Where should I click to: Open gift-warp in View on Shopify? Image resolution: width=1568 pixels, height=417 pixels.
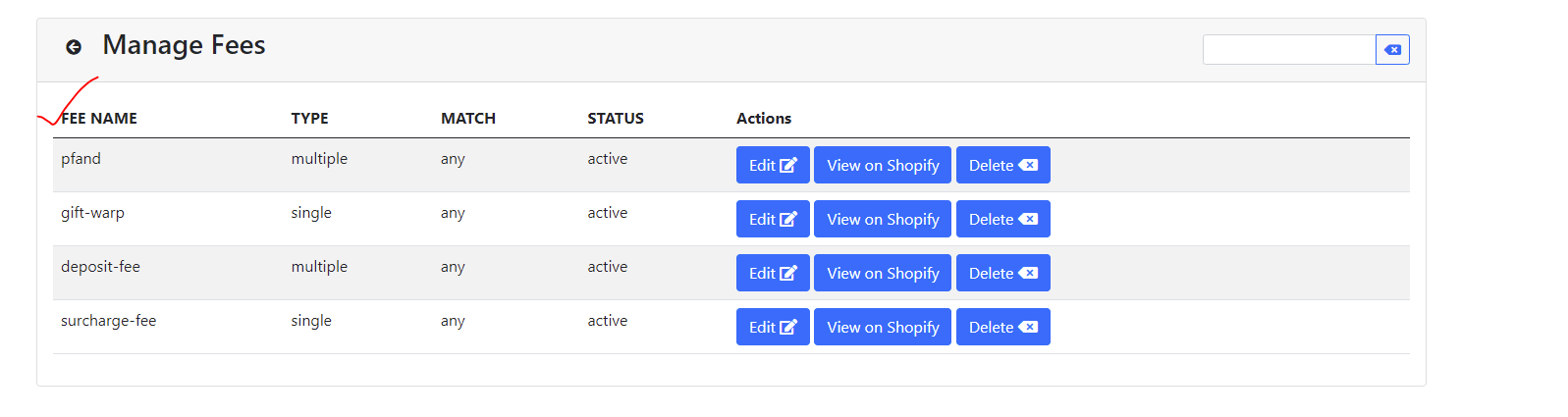coord(883,219)
